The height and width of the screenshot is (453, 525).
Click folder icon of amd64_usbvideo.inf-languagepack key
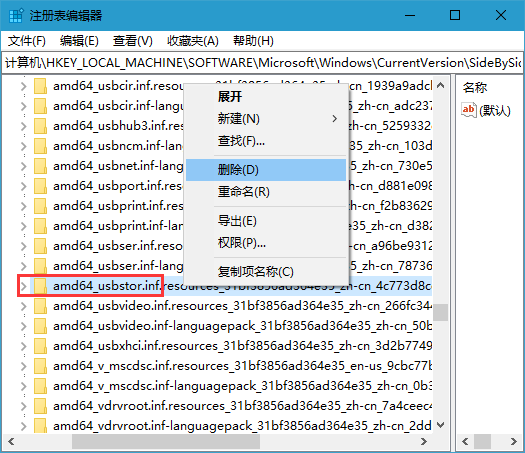click(40, 326)
